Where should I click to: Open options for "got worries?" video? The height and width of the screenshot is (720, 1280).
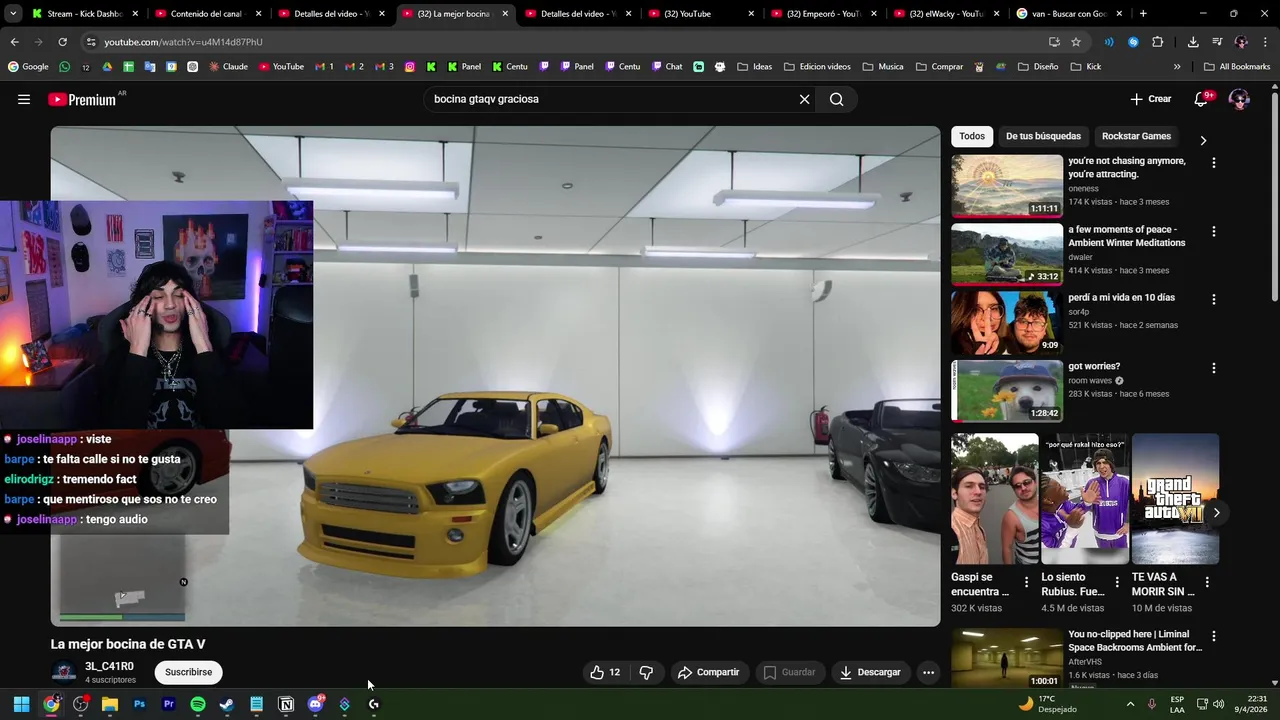click(x=1214, y=368)
